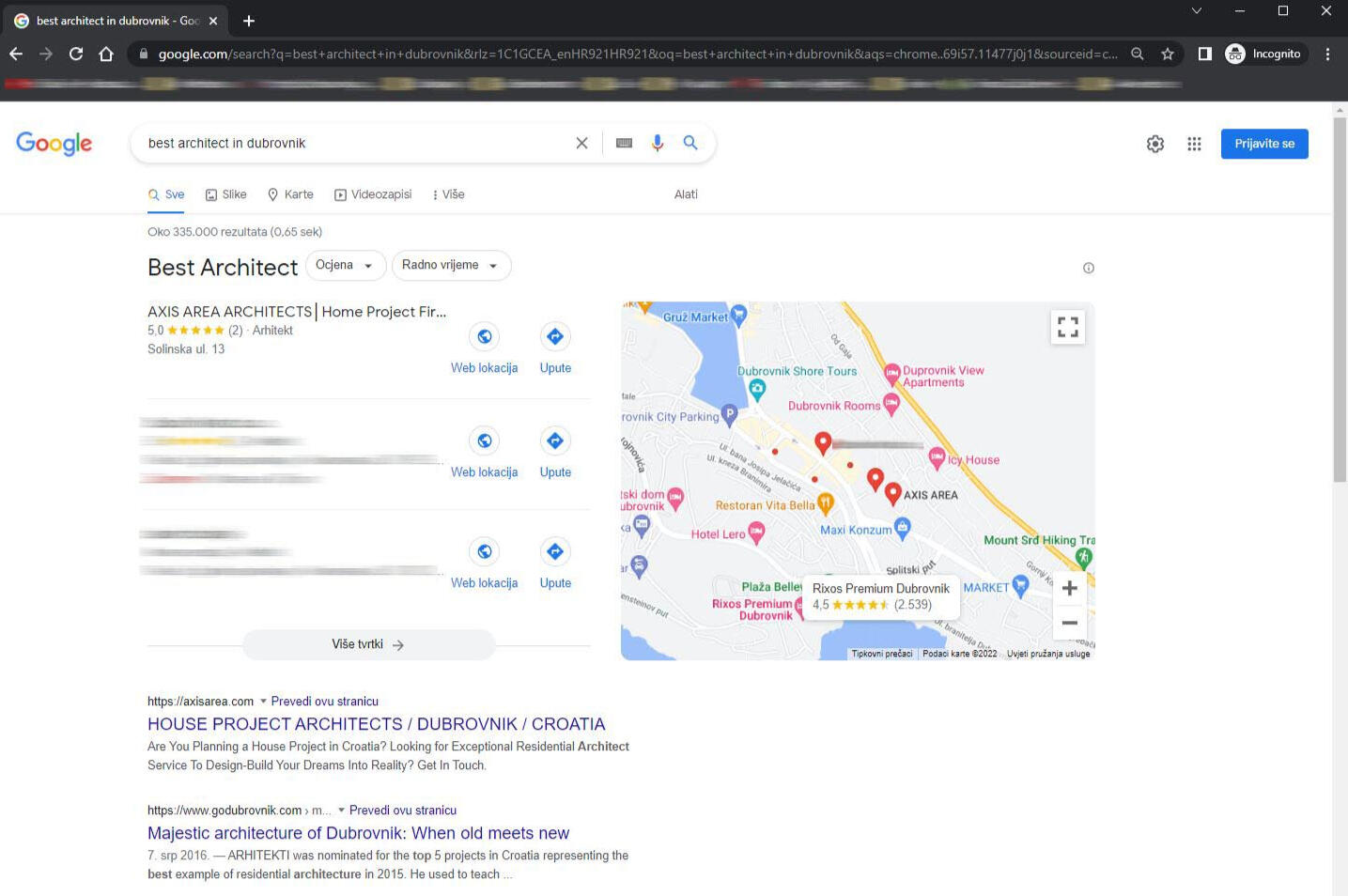Switch to the Slike tab
This screenshot has height=896, width=1348.
233,194
